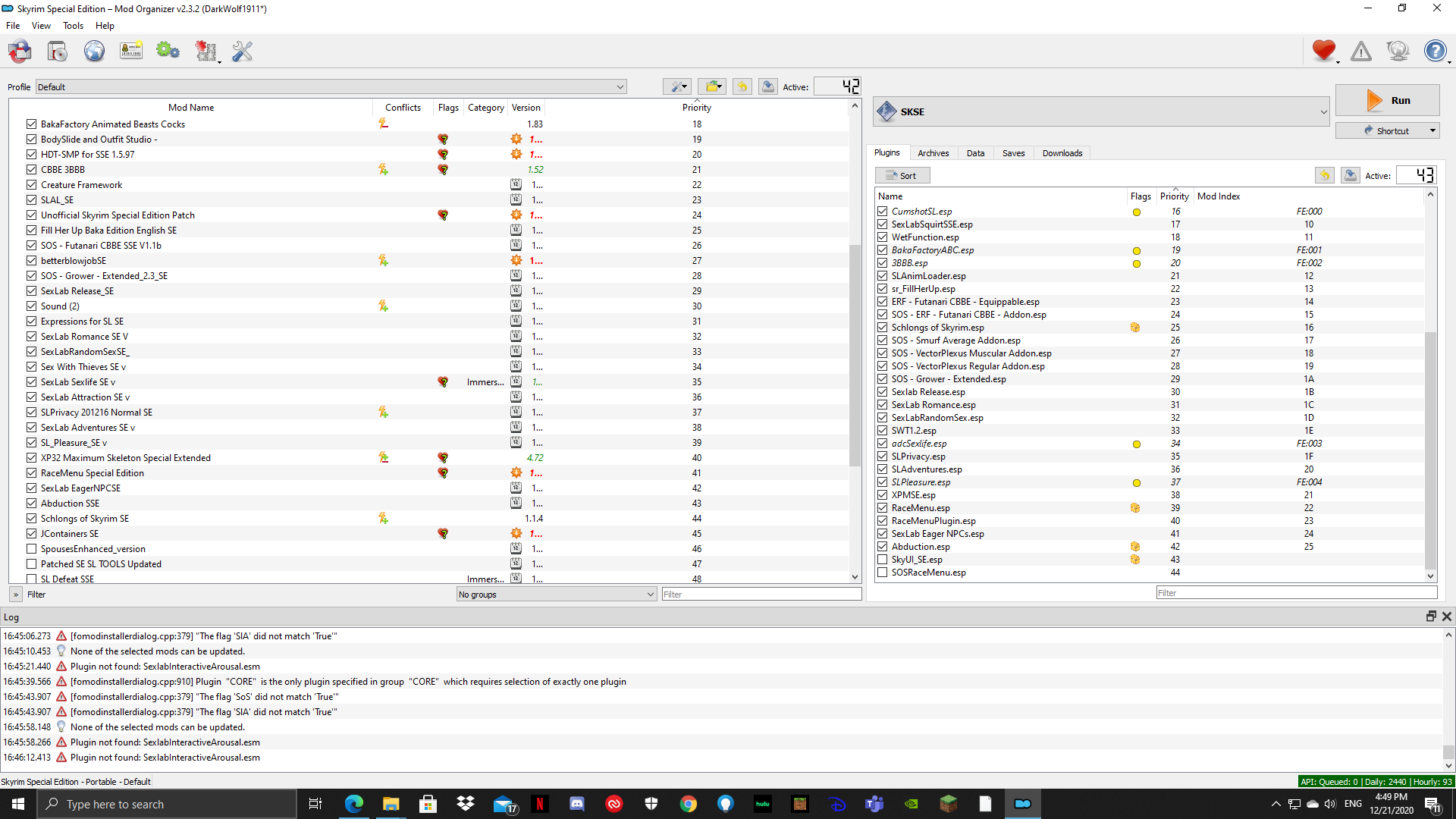Open Settings wrench and screwdriver icon
The width and height of the screenshot is (1456, 819).
click(x=242, y=52)
